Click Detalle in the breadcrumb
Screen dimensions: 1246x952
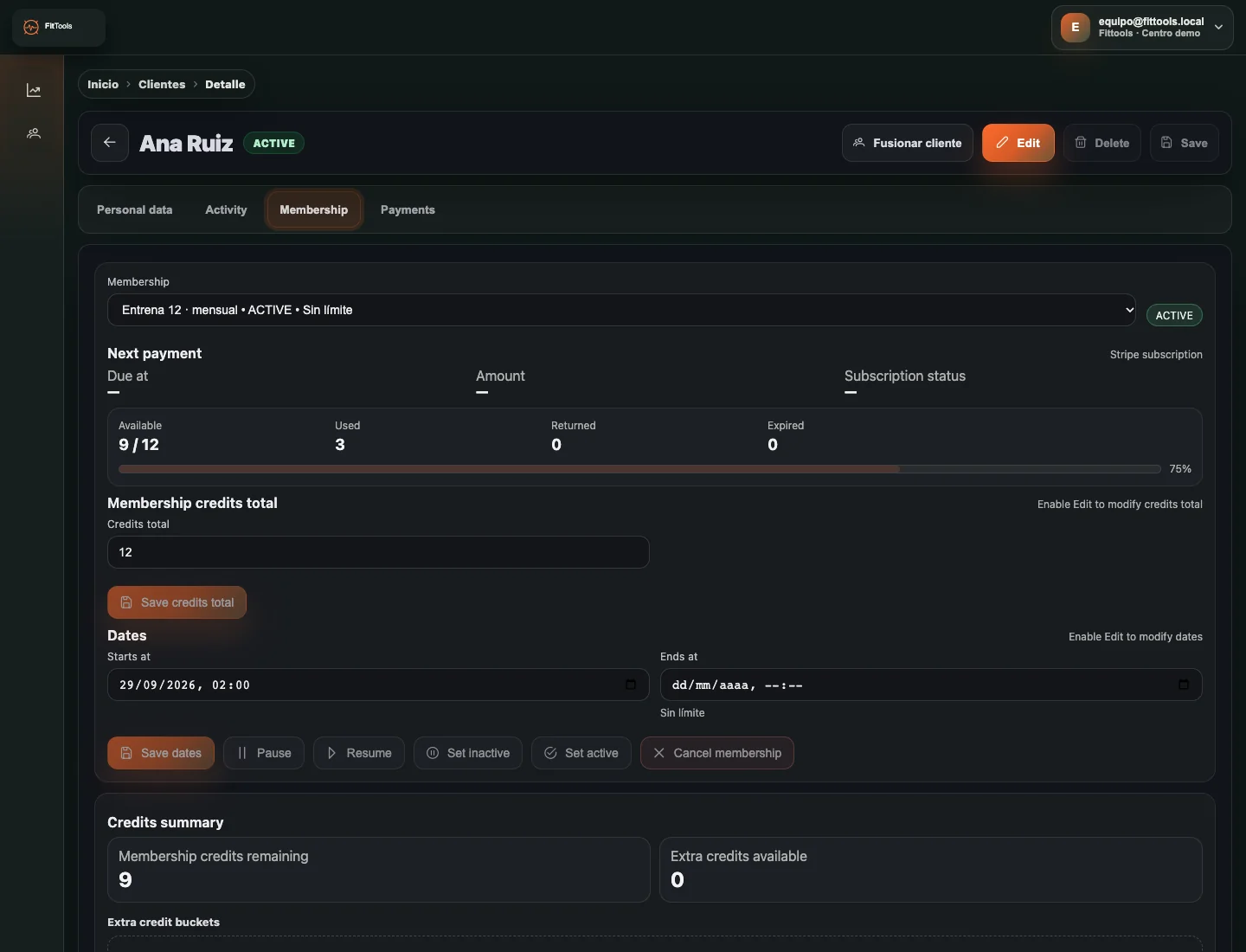click(x=225, y=84)
